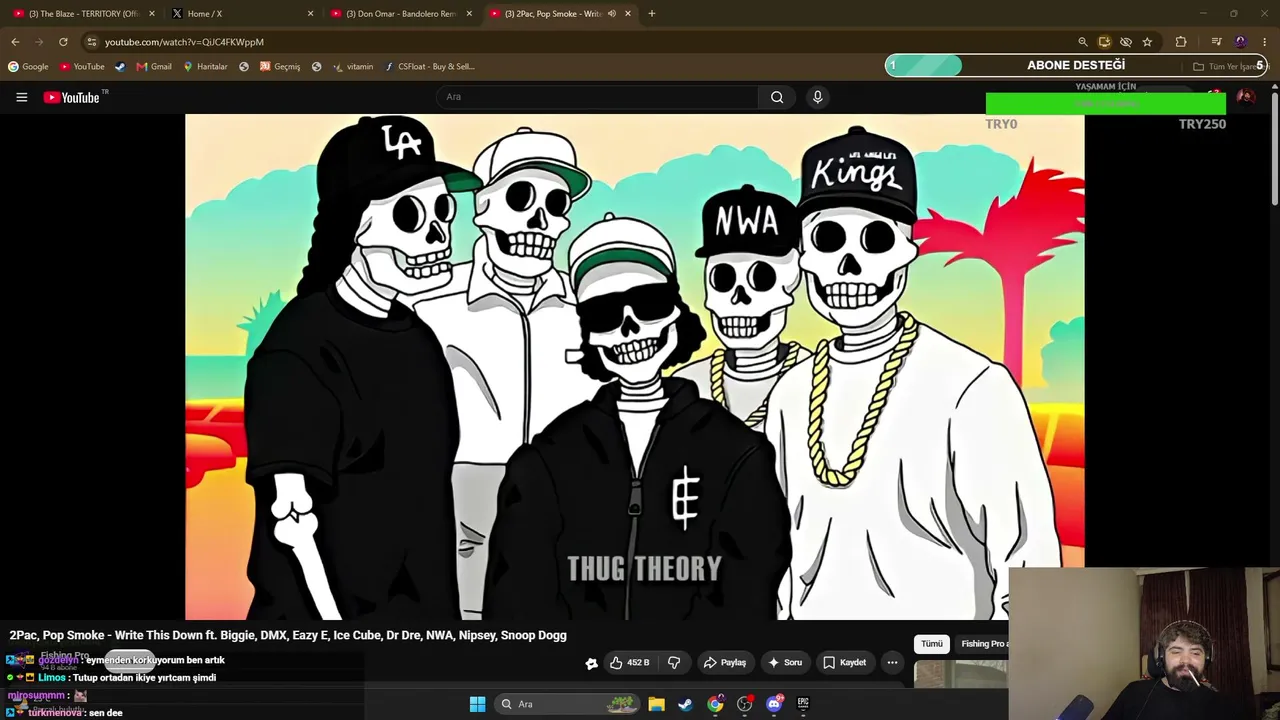Go to YouTube home via the logo
This screenshot has height=720, width=1280.
(x=72, y=97)
